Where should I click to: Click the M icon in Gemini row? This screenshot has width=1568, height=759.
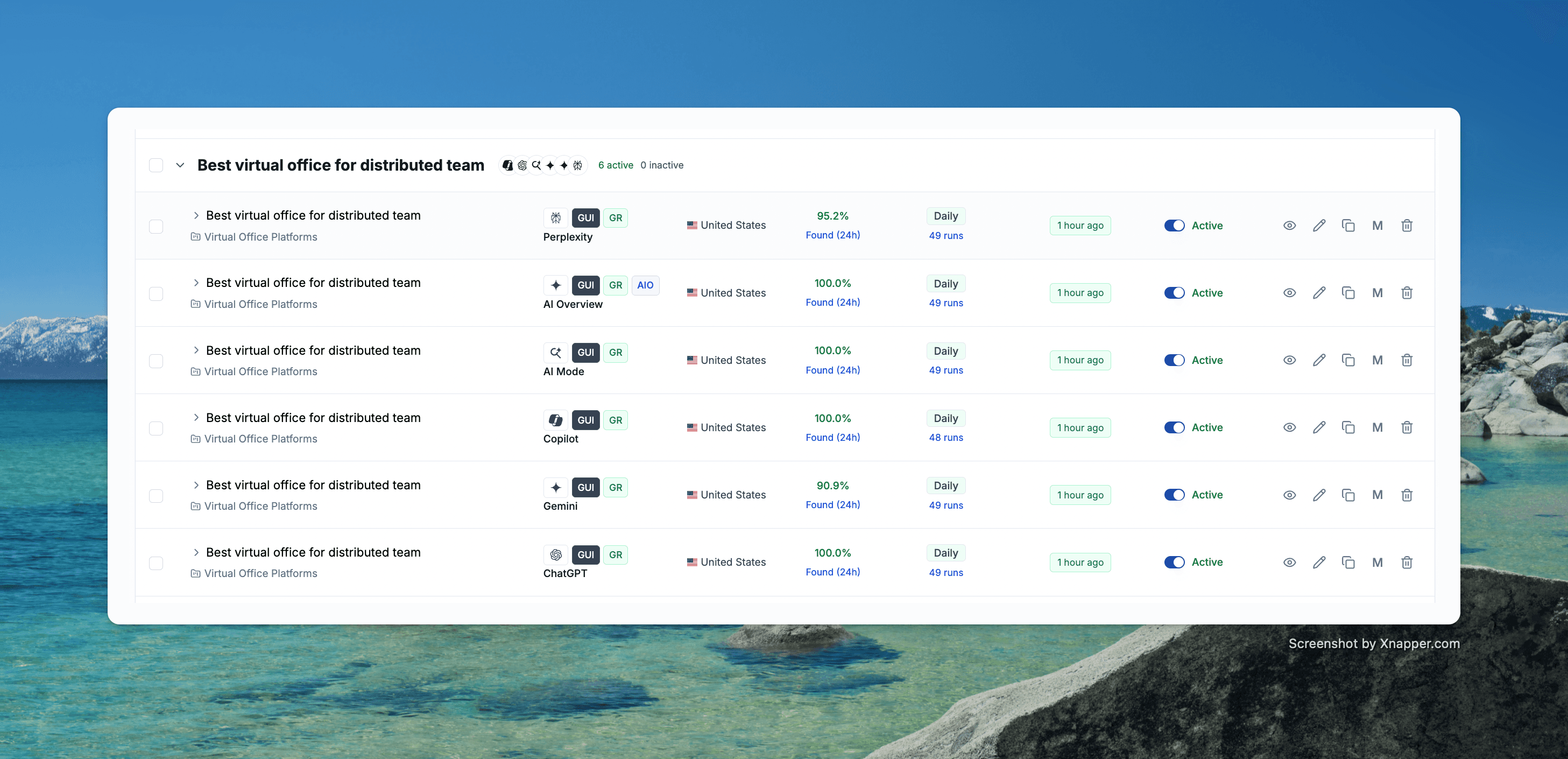(x=1377, y=495)
